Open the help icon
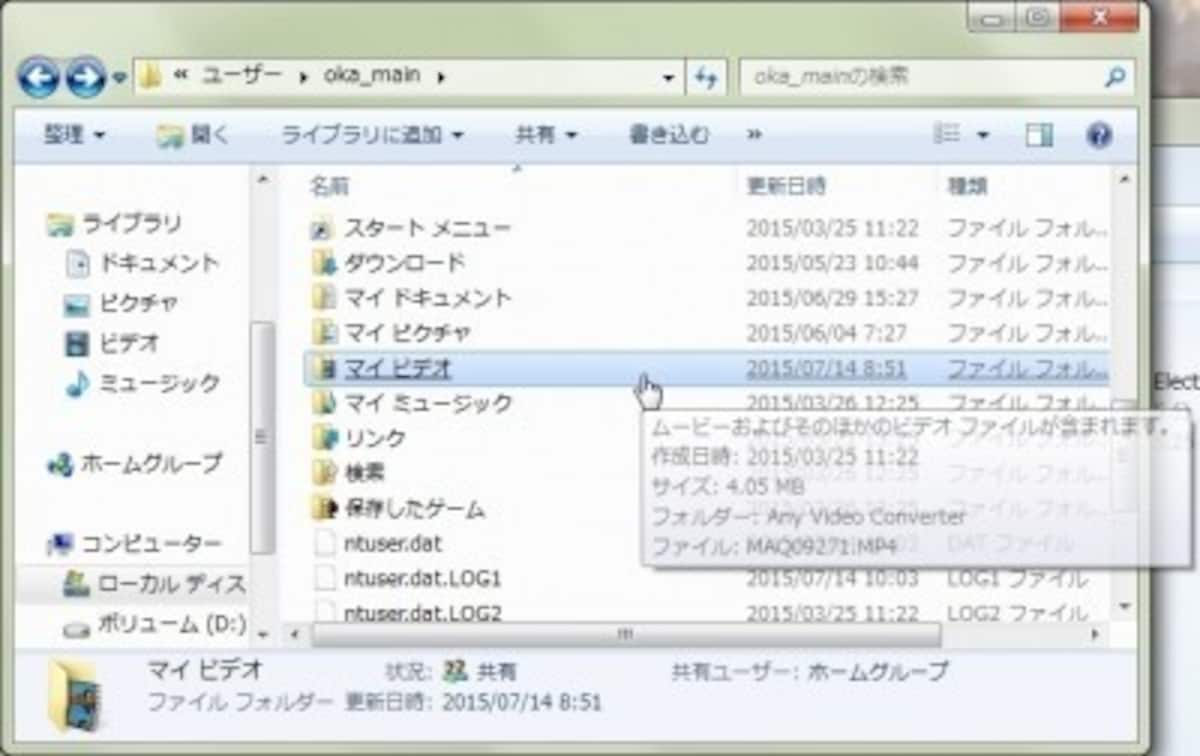This screenshot has width=1200, height=756. pyautogui.click(x=1099, y=135)
